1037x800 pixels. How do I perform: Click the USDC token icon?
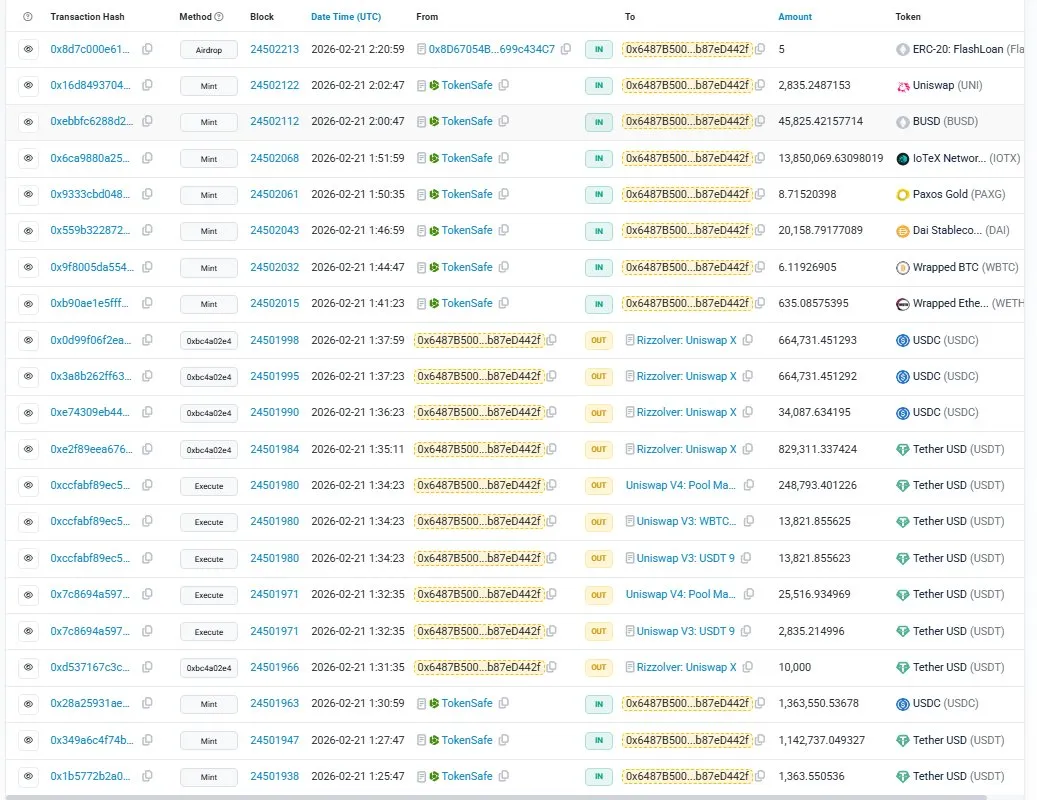tap(902, 340)
